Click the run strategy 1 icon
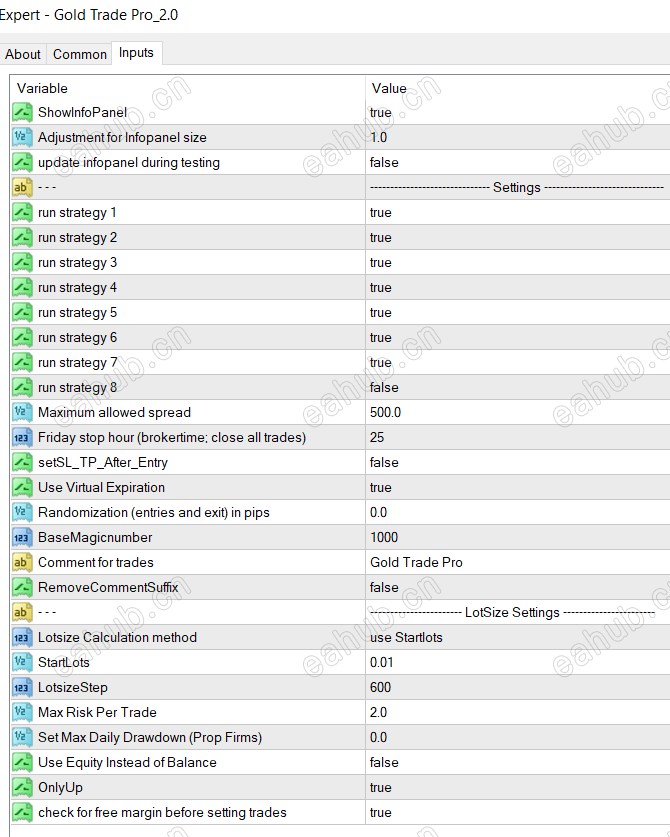The image size is (670, 837). coord(22,212)
